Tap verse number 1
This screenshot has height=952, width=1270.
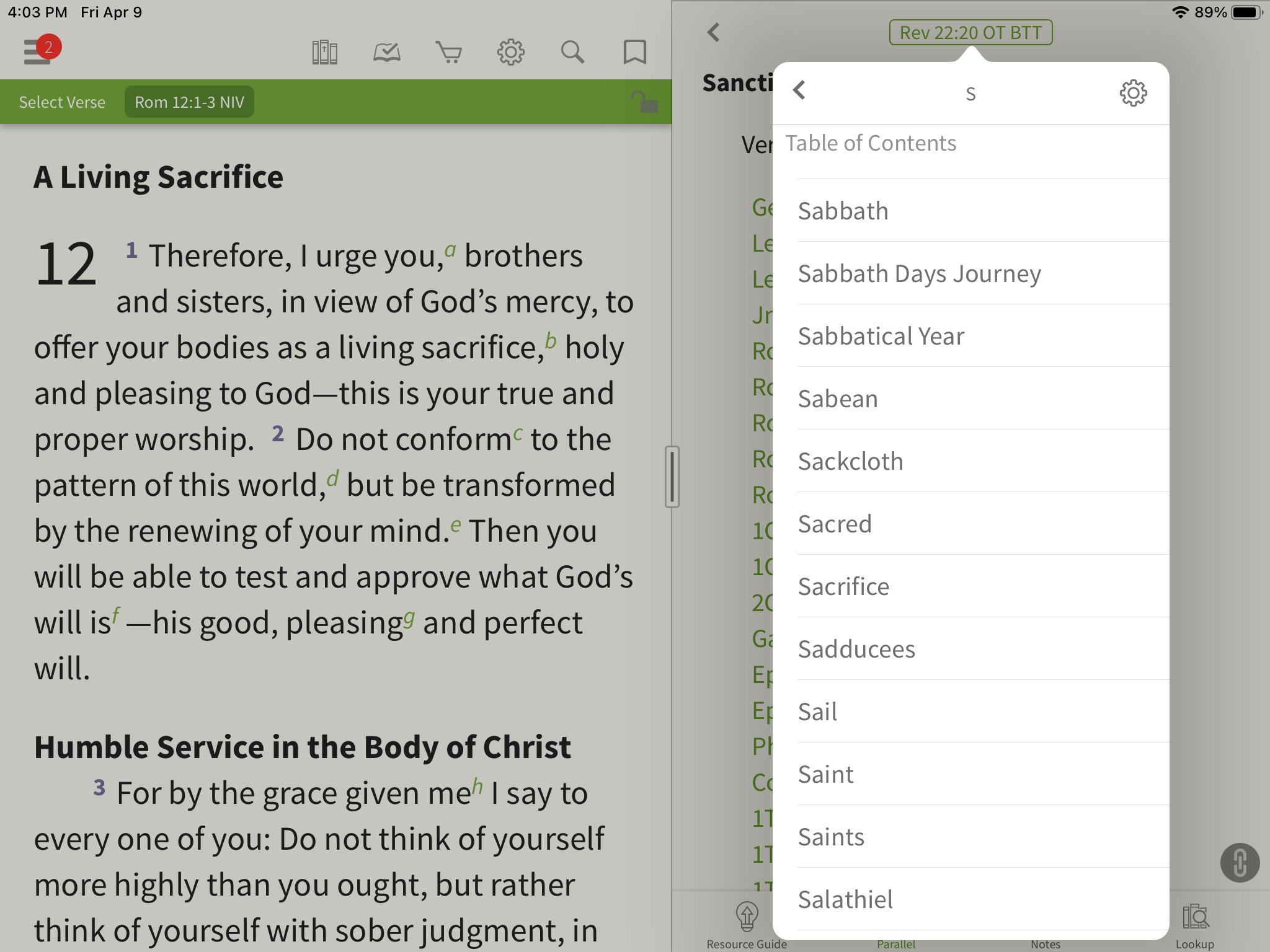pos(131,250)
